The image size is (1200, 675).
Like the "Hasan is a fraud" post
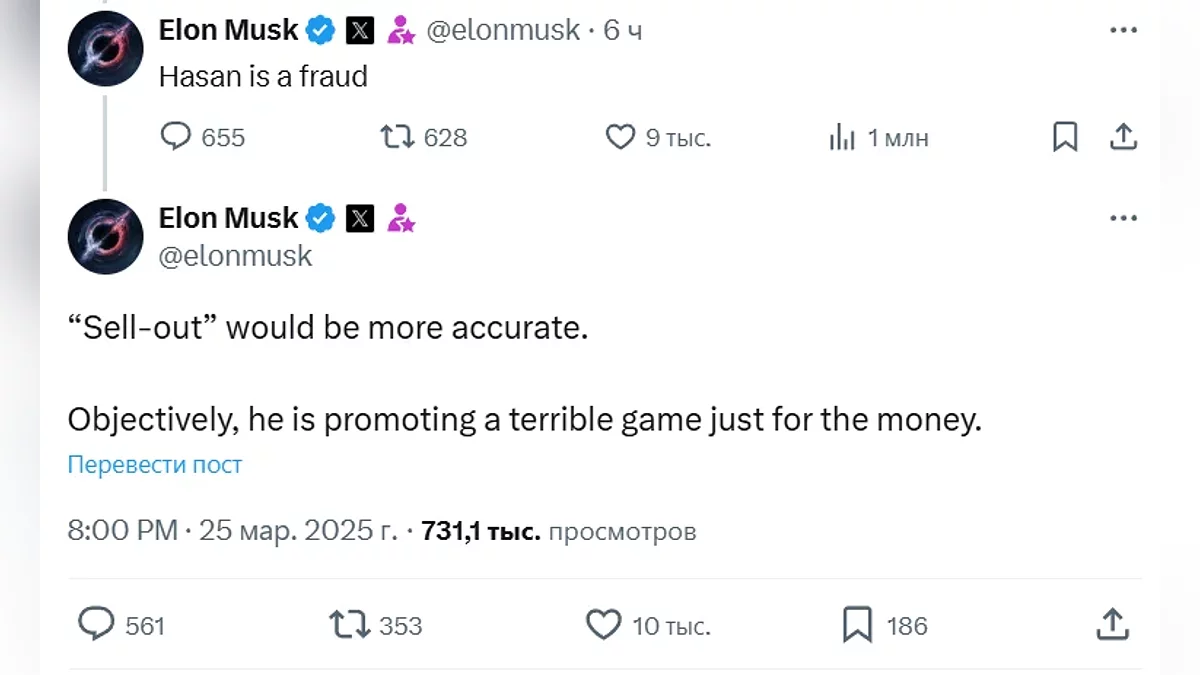[621, 137]
